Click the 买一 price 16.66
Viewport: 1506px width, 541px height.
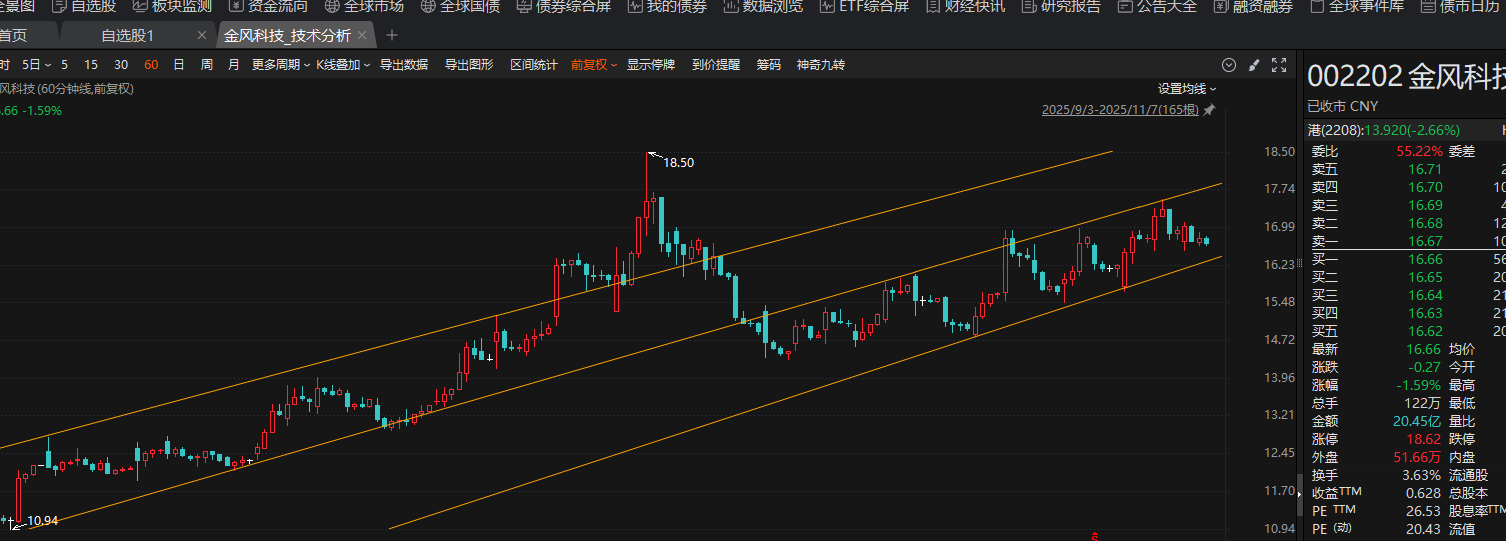[x=1426, y=259]
